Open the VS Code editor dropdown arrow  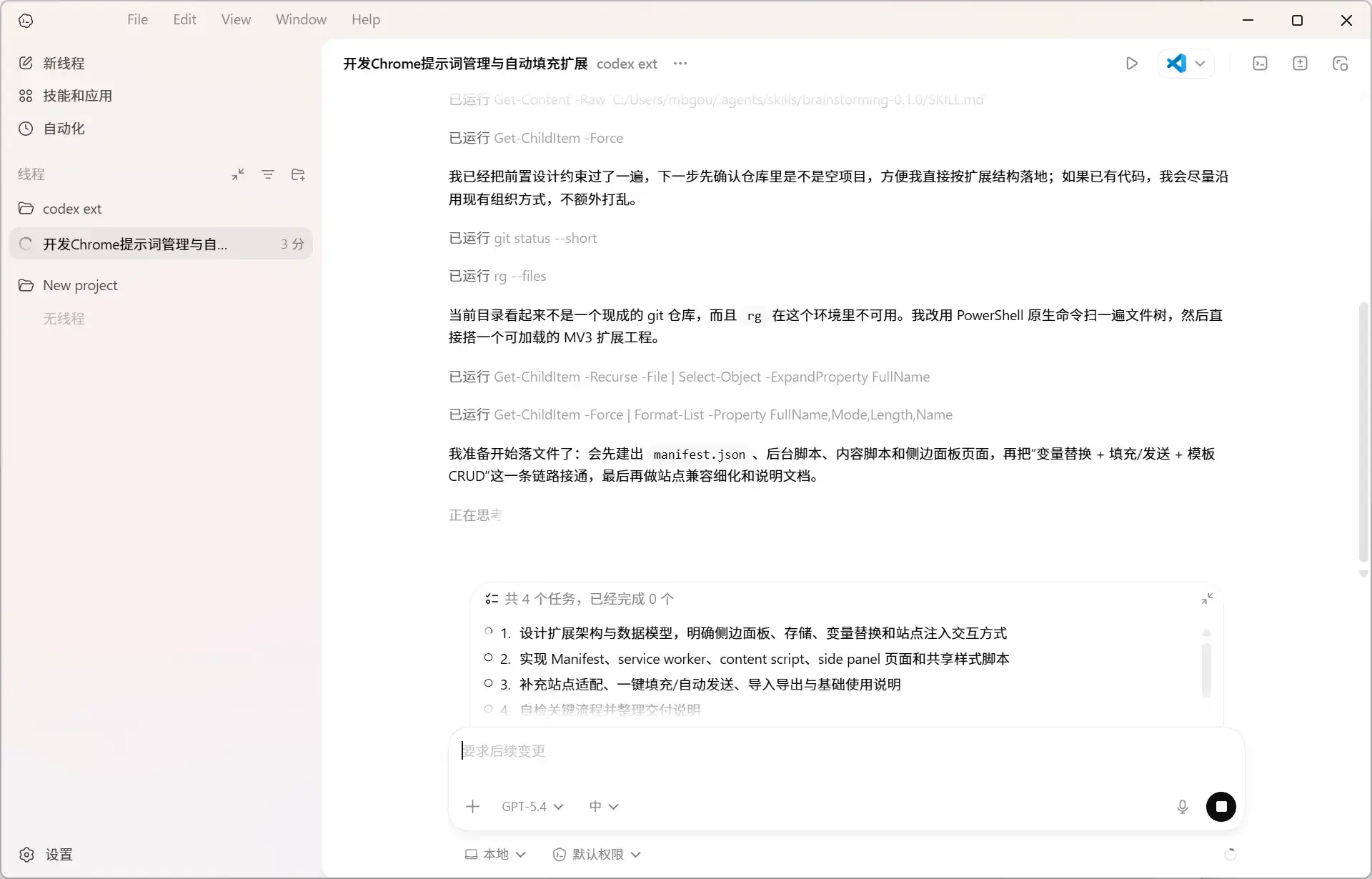tap(1200, 64)
